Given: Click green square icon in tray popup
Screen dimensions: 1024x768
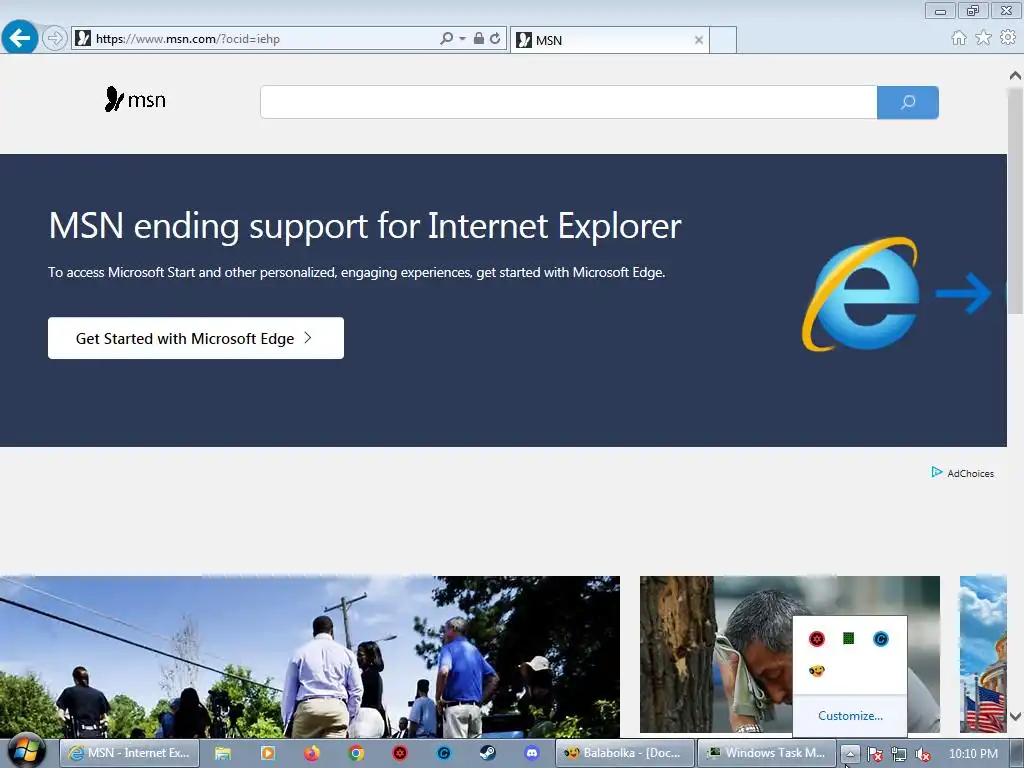Looking at the screenshot, I should 848,638.
